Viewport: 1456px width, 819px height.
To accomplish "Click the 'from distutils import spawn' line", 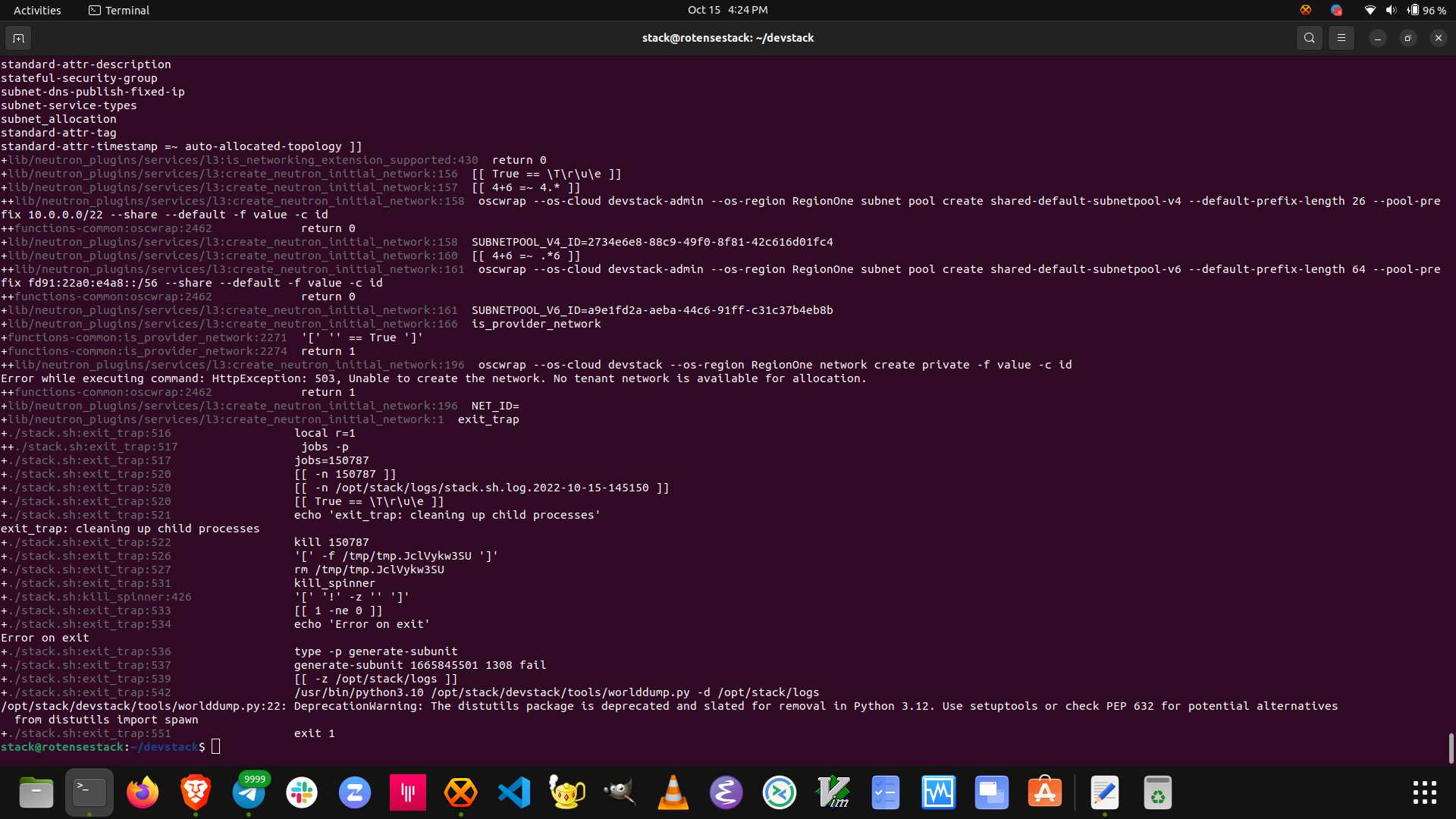I will (106, 720).
